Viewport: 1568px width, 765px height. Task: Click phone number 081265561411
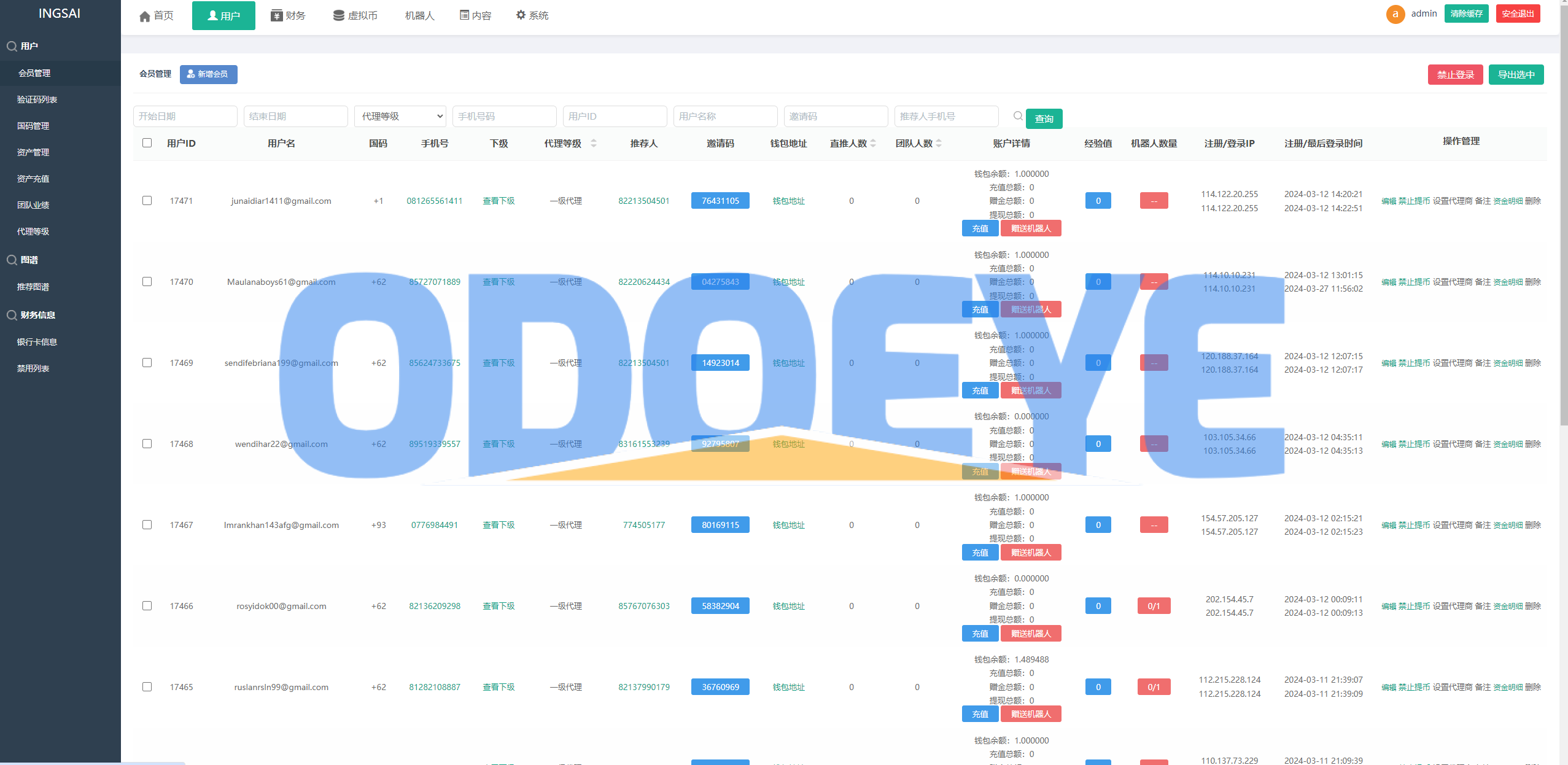(434, 201)
